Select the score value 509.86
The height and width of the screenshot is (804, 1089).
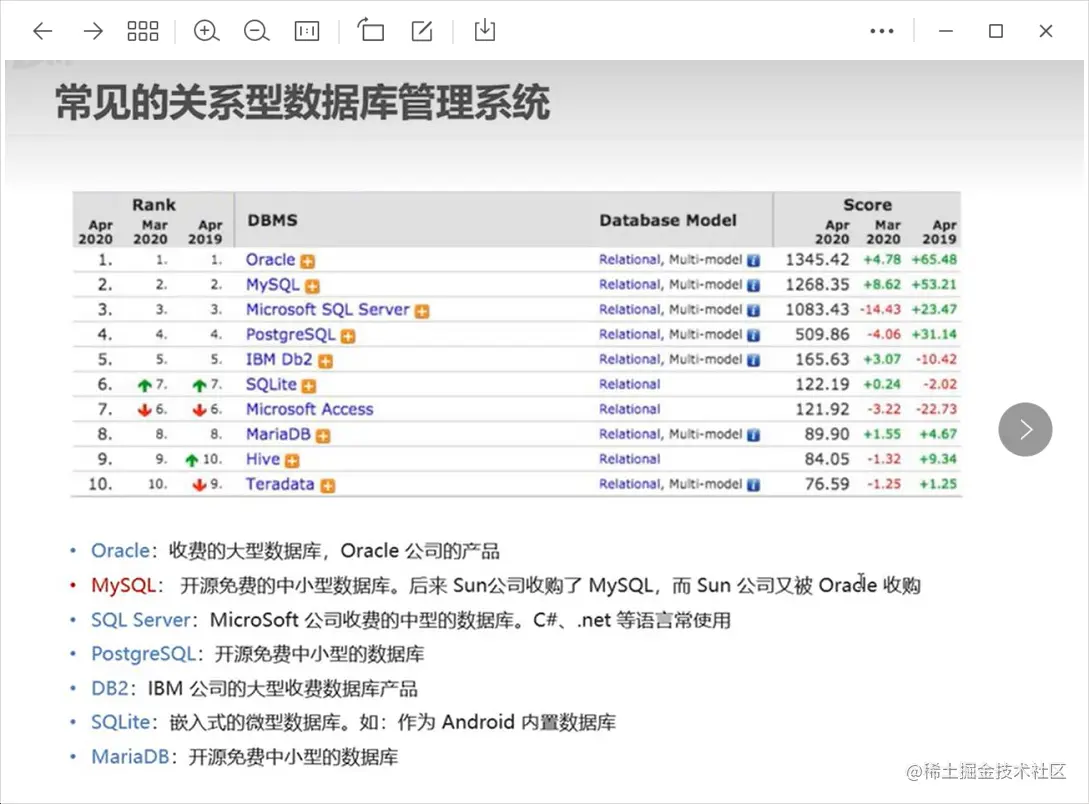(822, 335)
